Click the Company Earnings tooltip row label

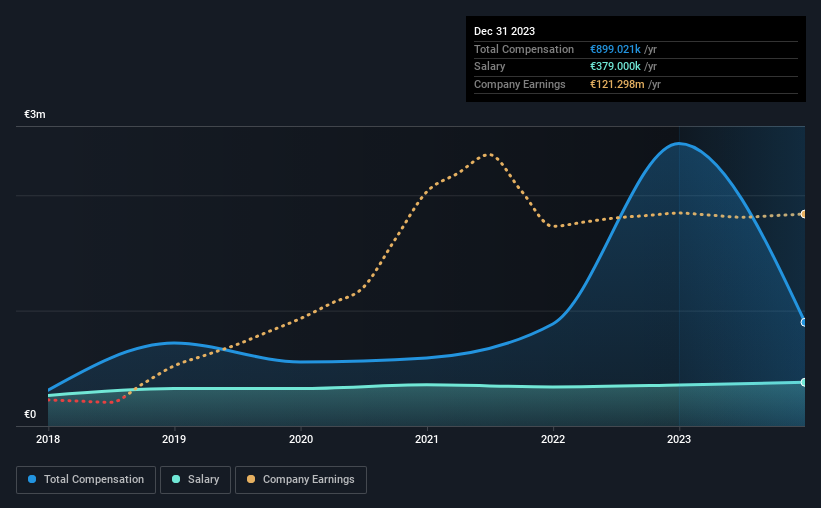(x=519, y=84)
